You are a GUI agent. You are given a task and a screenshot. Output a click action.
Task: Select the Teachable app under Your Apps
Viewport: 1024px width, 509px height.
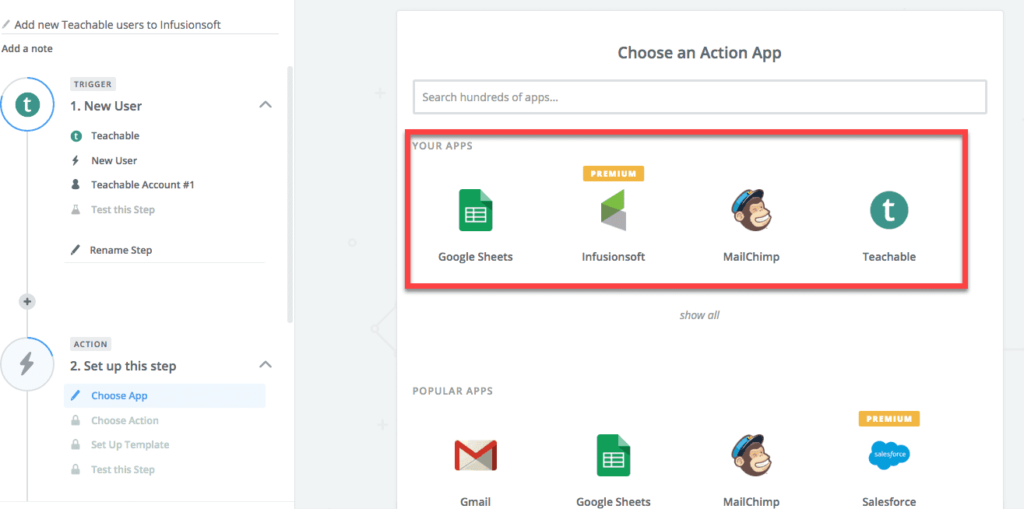coord(889,210)
